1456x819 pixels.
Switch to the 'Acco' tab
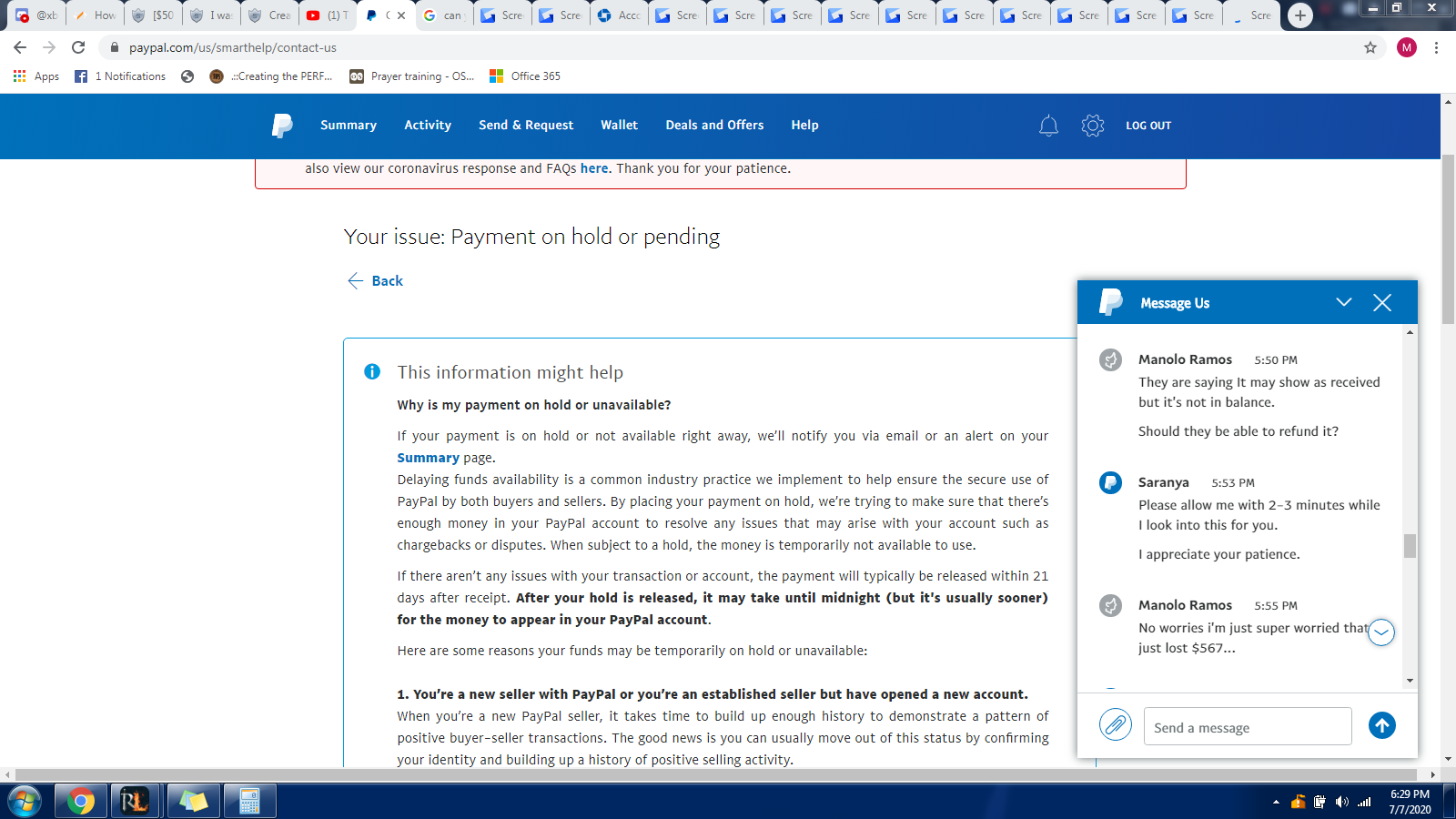click(620, 15)
